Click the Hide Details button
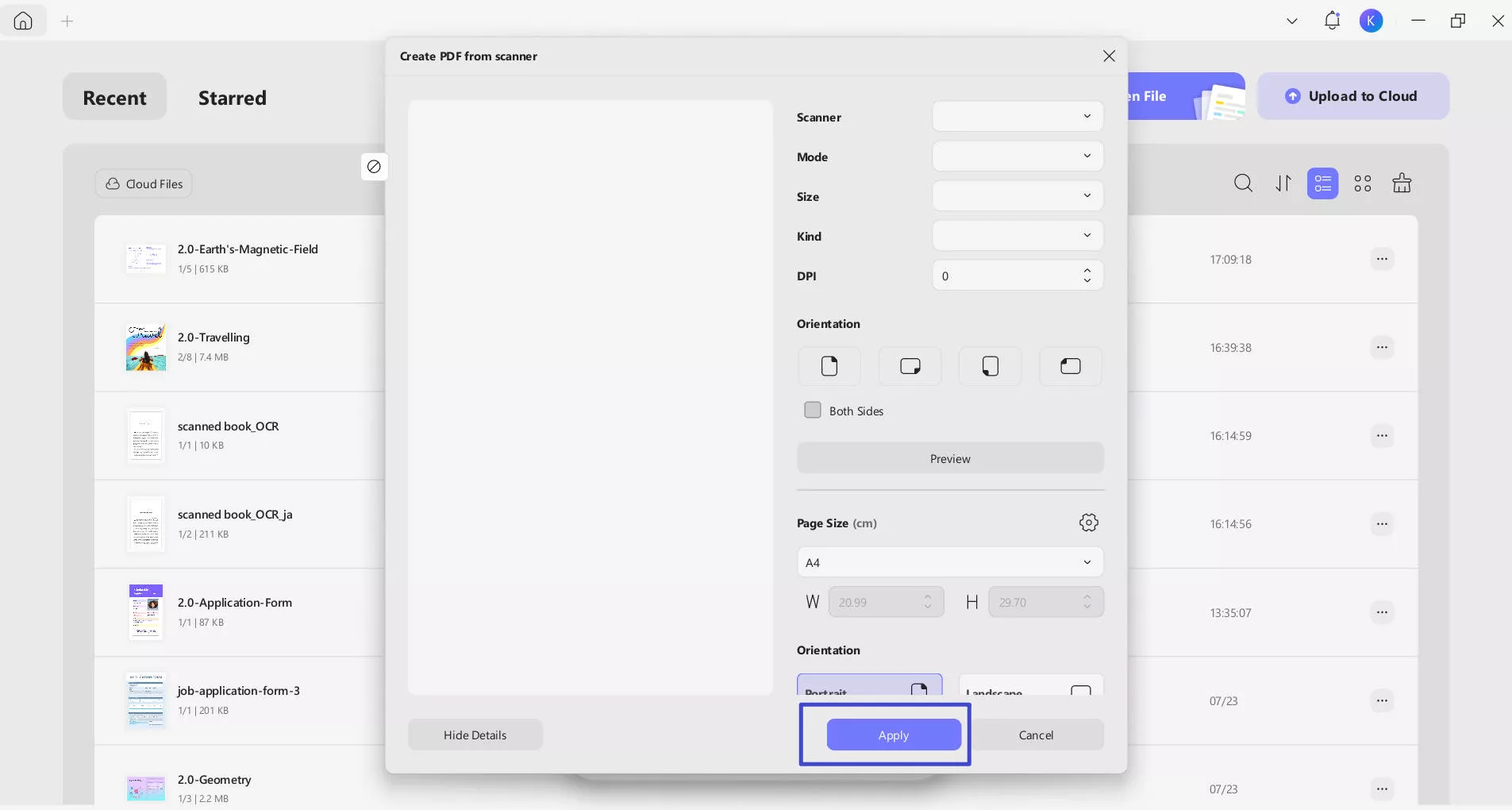Viewport: 1512px width, 810px height. [x=475, y=735]
